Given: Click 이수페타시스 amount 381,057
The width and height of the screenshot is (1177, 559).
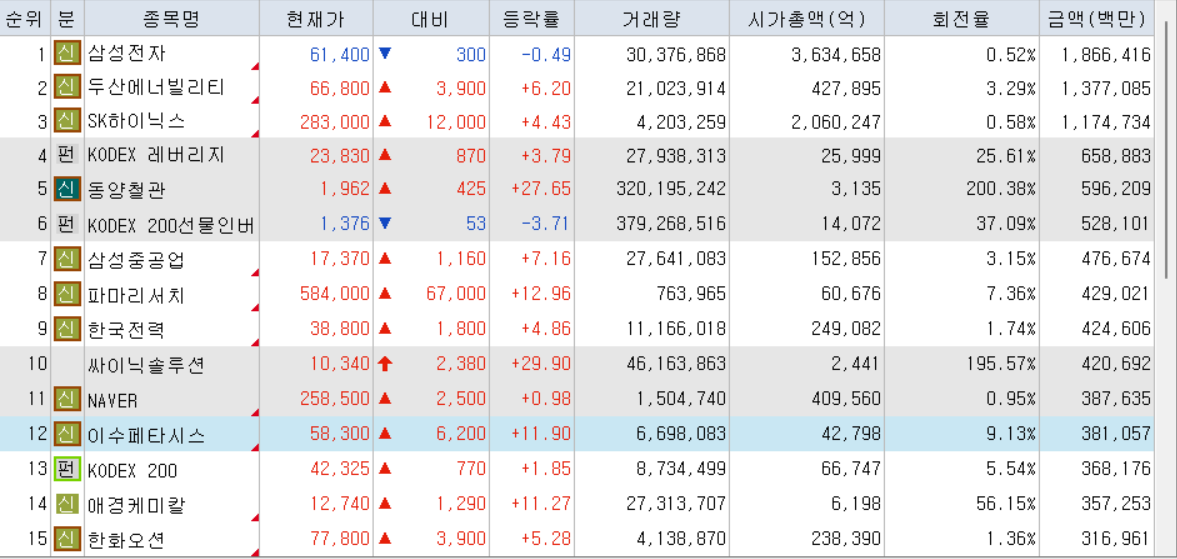Looking at the screenshot, I should click(1116, 435).
